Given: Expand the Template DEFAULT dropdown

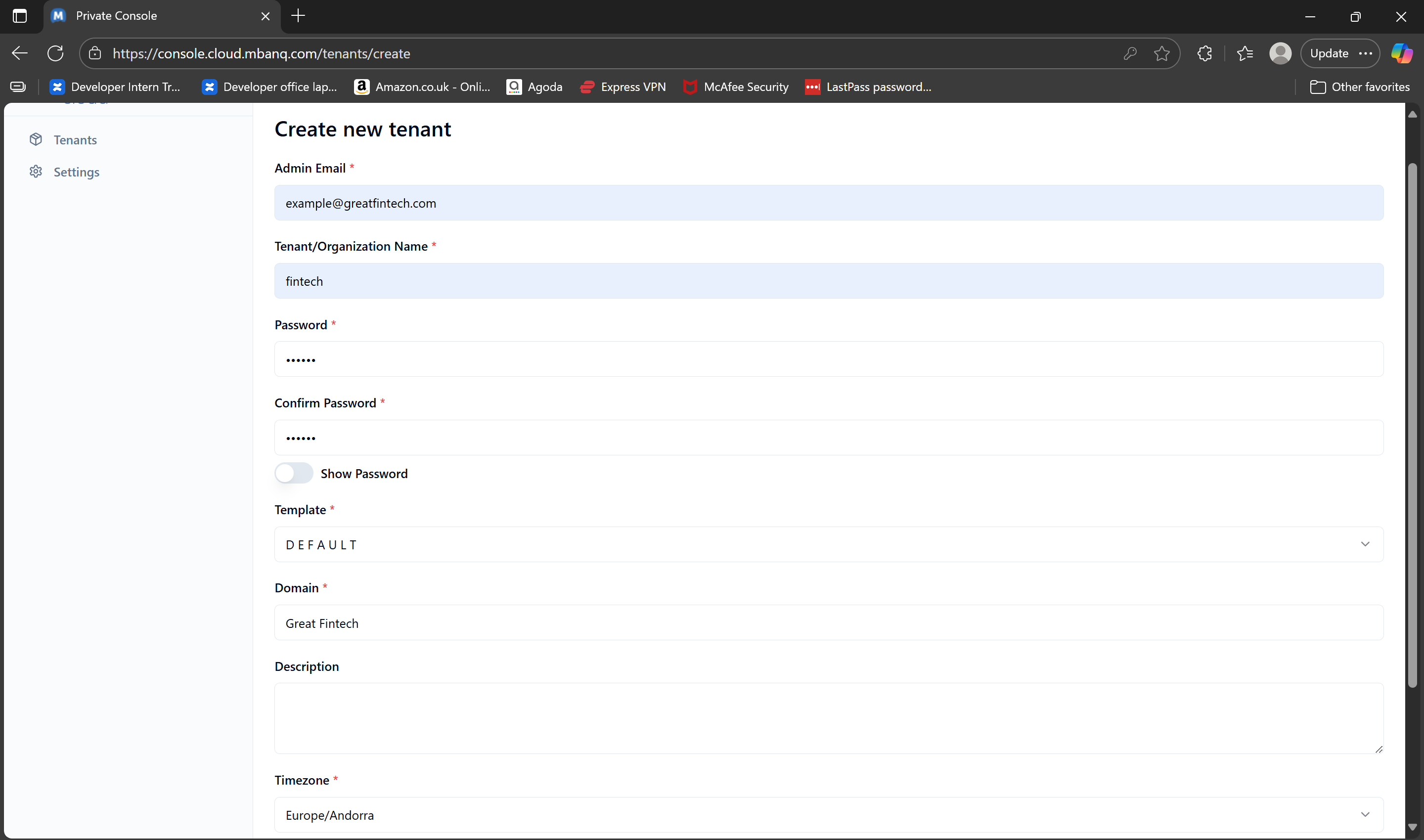Looking at the screenshot, I should pyautogui.click(x=829, y=544).
